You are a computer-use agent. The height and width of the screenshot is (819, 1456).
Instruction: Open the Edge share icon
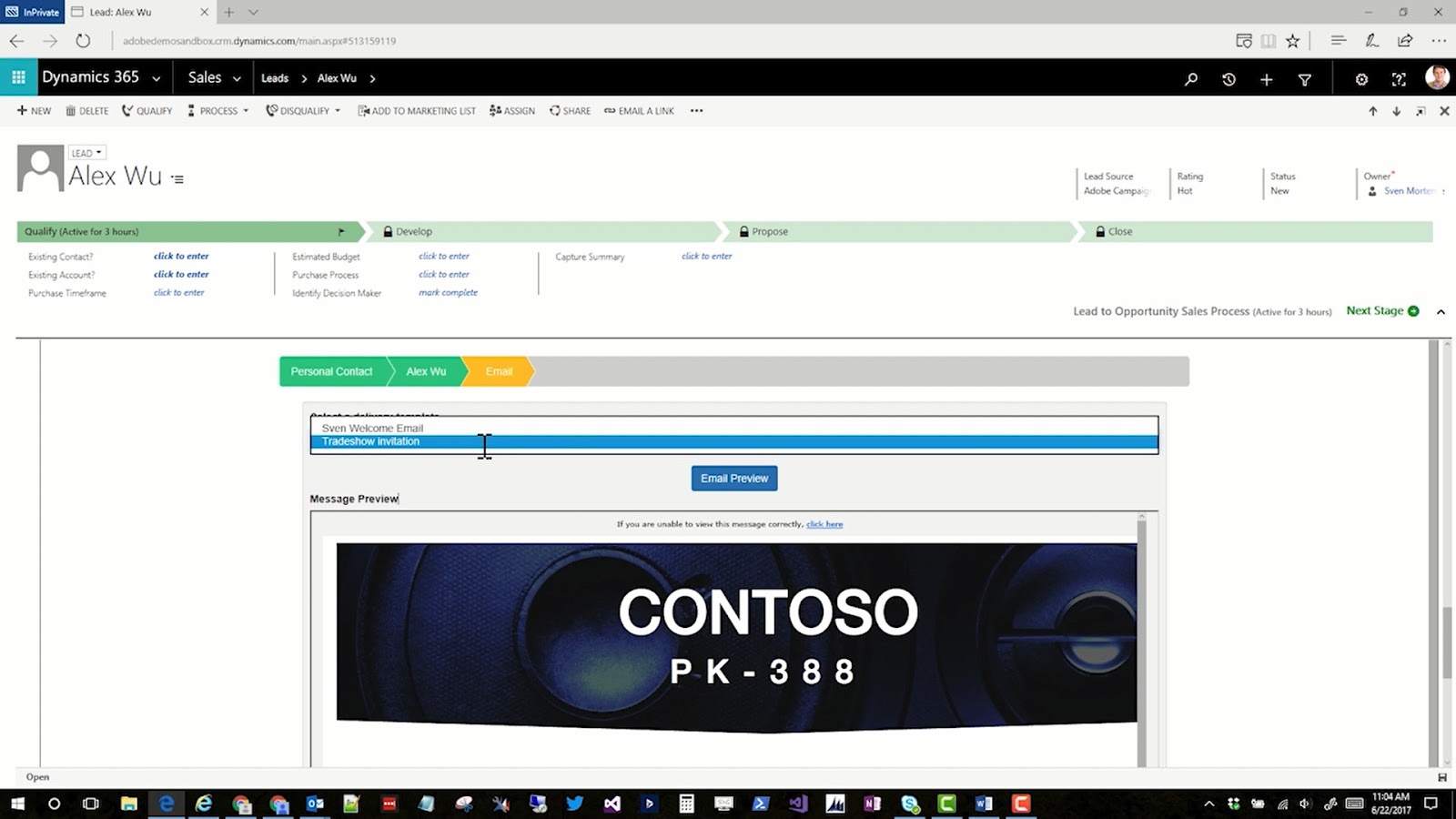1405,41
